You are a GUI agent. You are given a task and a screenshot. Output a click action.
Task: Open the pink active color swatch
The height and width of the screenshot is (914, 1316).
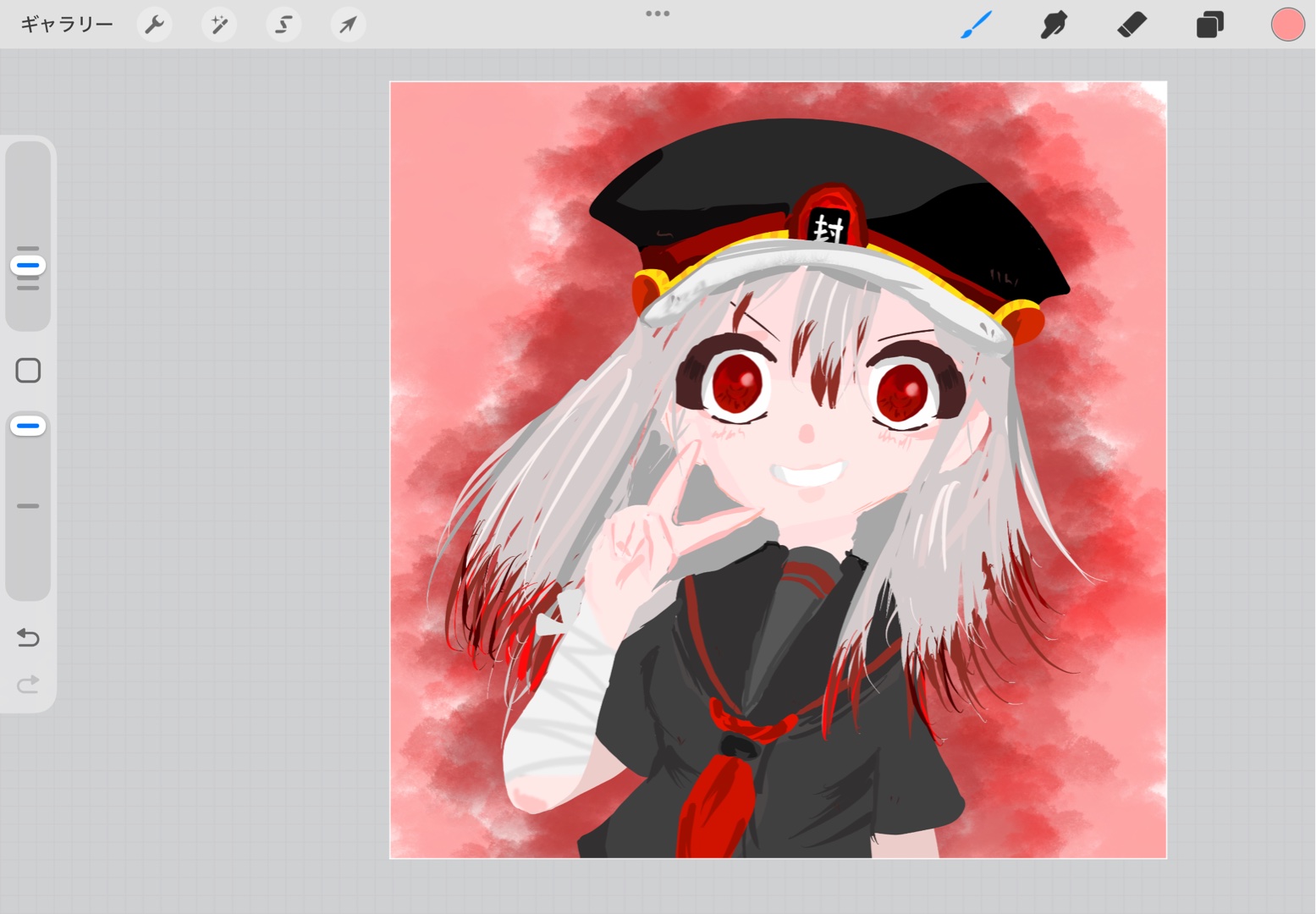coord(1287,25)
